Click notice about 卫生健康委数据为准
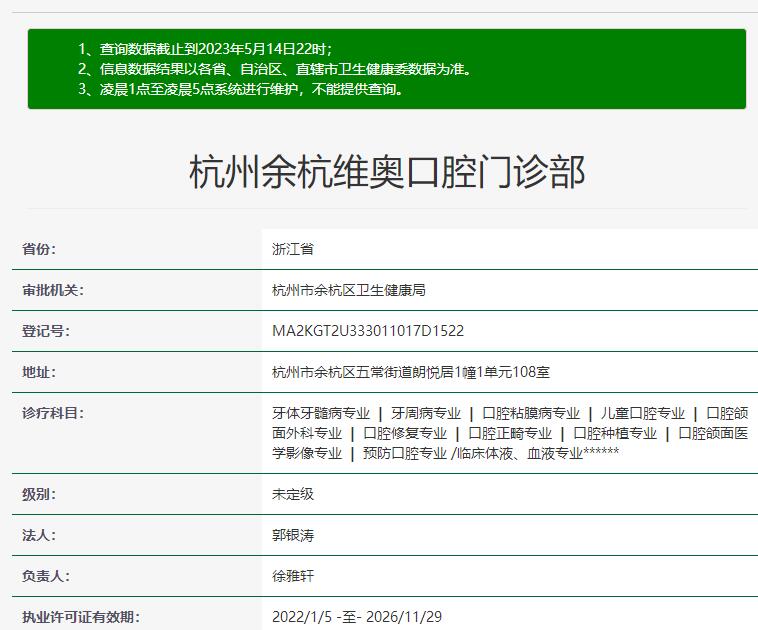The width and height of the screenshot is (758, 630). (275, 69)
